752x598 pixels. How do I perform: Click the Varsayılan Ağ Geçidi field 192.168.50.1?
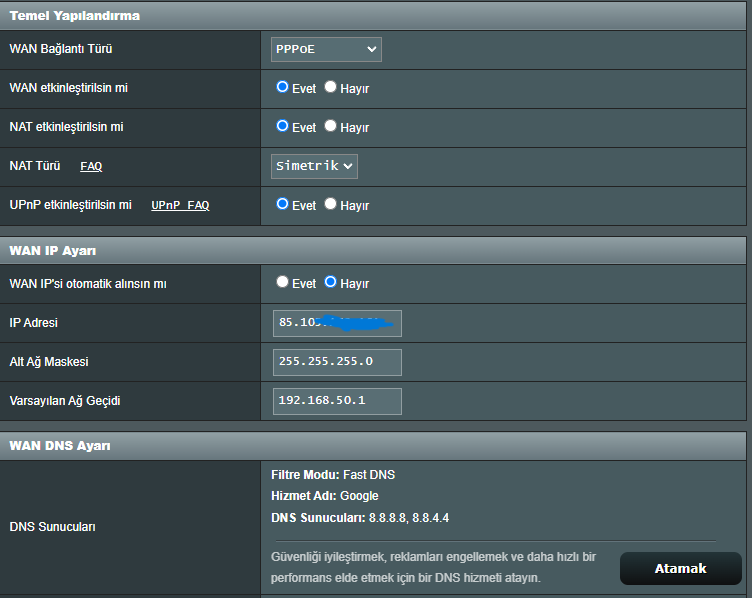click(337, 401)
